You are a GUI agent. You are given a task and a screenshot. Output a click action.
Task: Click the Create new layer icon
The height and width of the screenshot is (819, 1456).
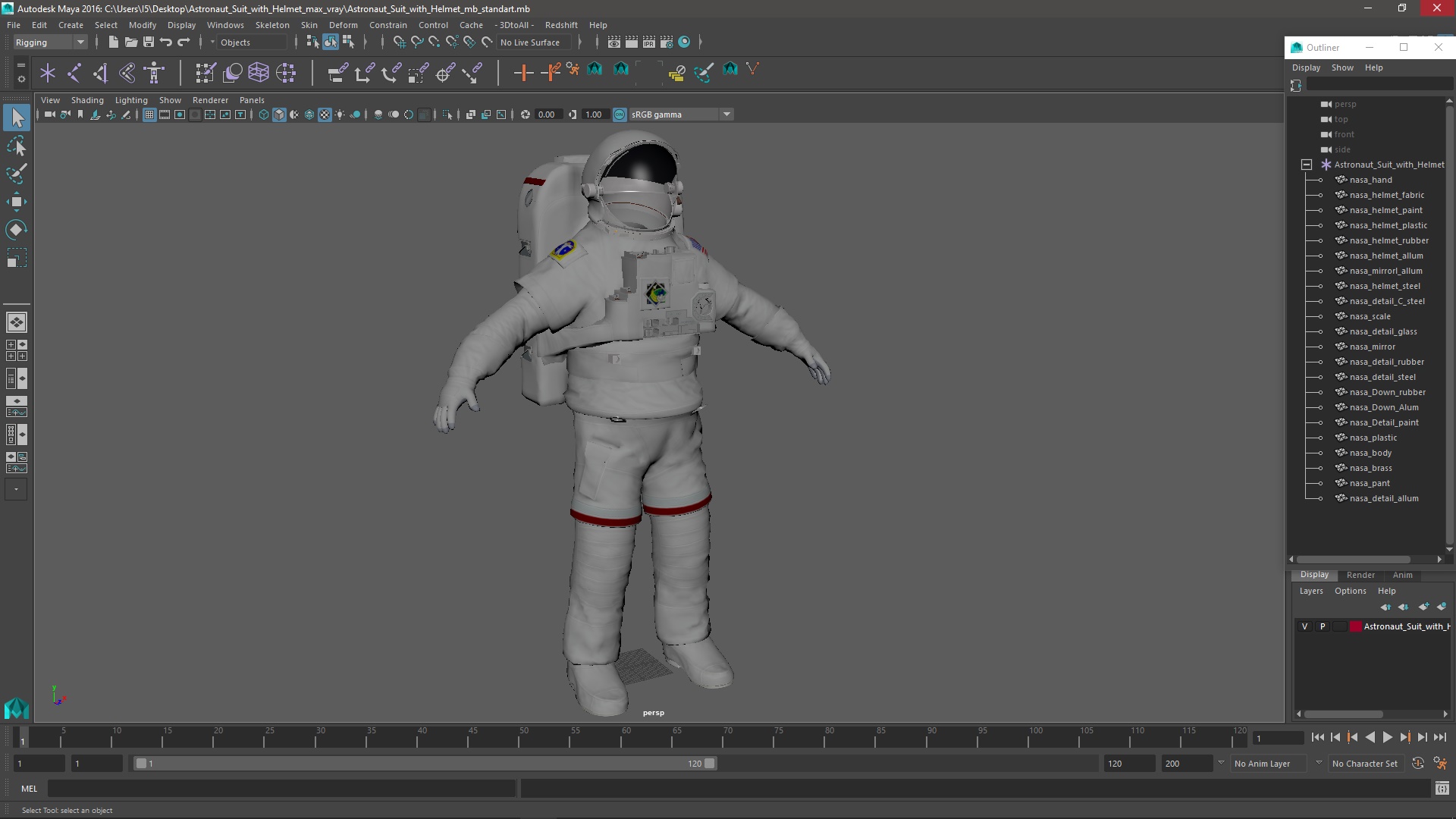[x=1423, y=607]
